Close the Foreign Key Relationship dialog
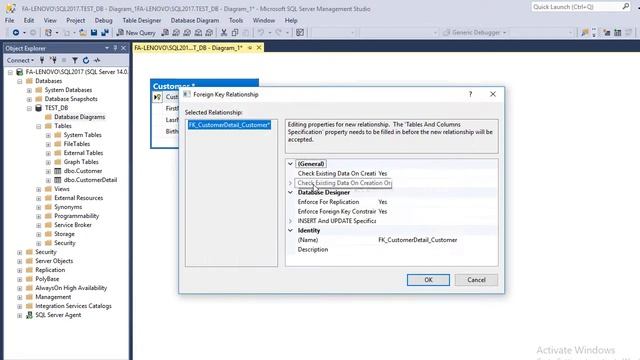 pyautogui.click(x=493, y=94)
